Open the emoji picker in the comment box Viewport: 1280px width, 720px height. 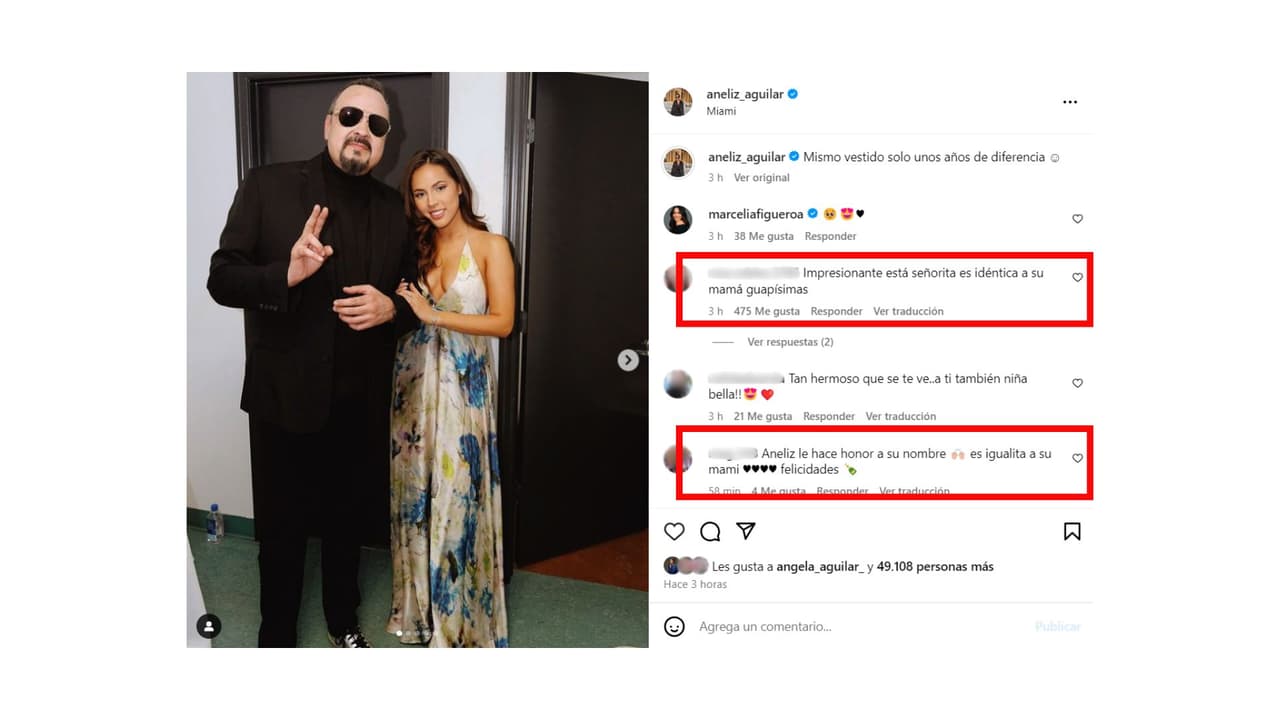(674, 626)
